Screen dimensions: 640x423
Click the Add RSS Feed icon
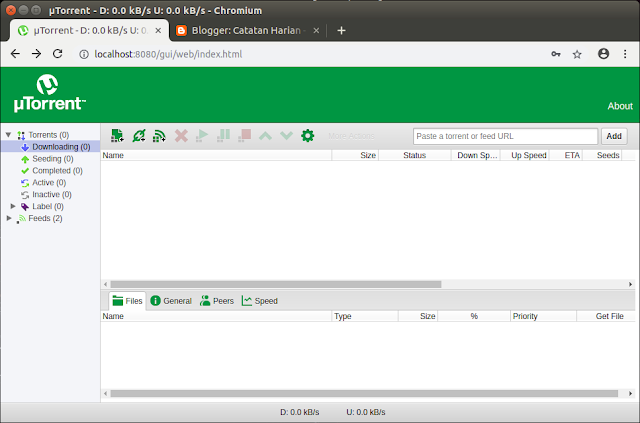[159, 136]
